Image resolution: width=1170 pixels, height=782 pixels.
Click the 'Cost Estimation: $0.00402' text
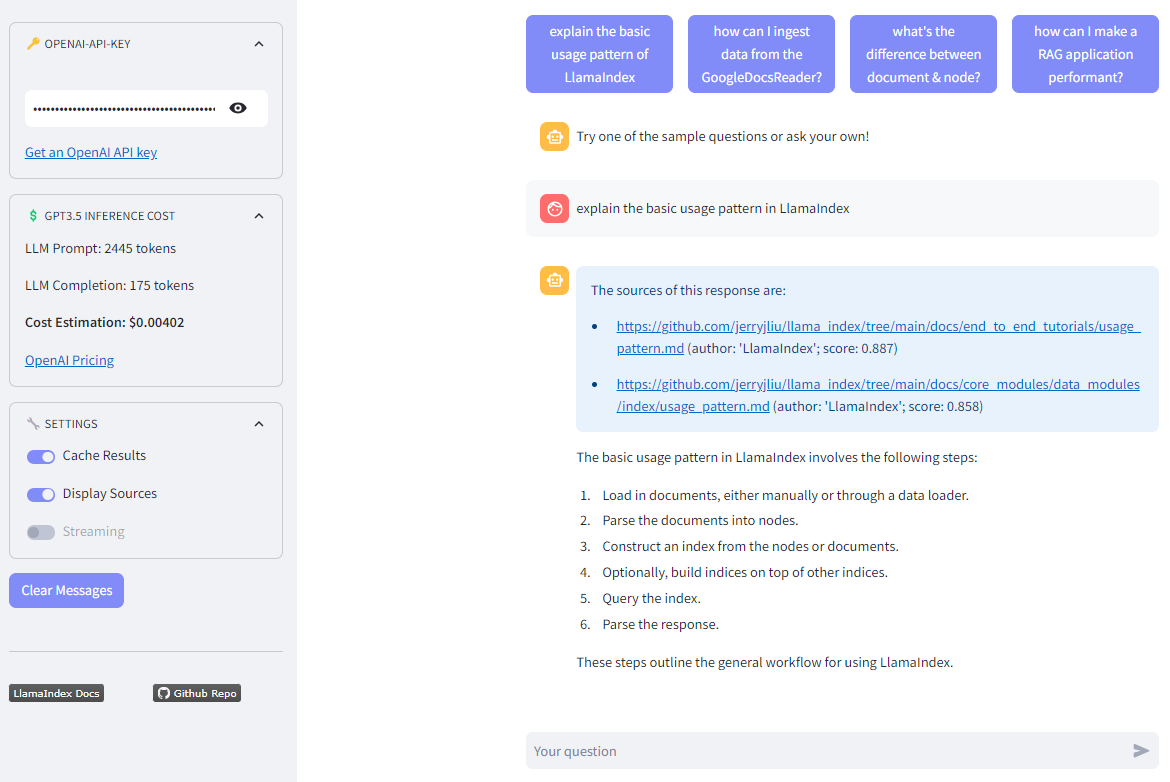click(104, 322)
